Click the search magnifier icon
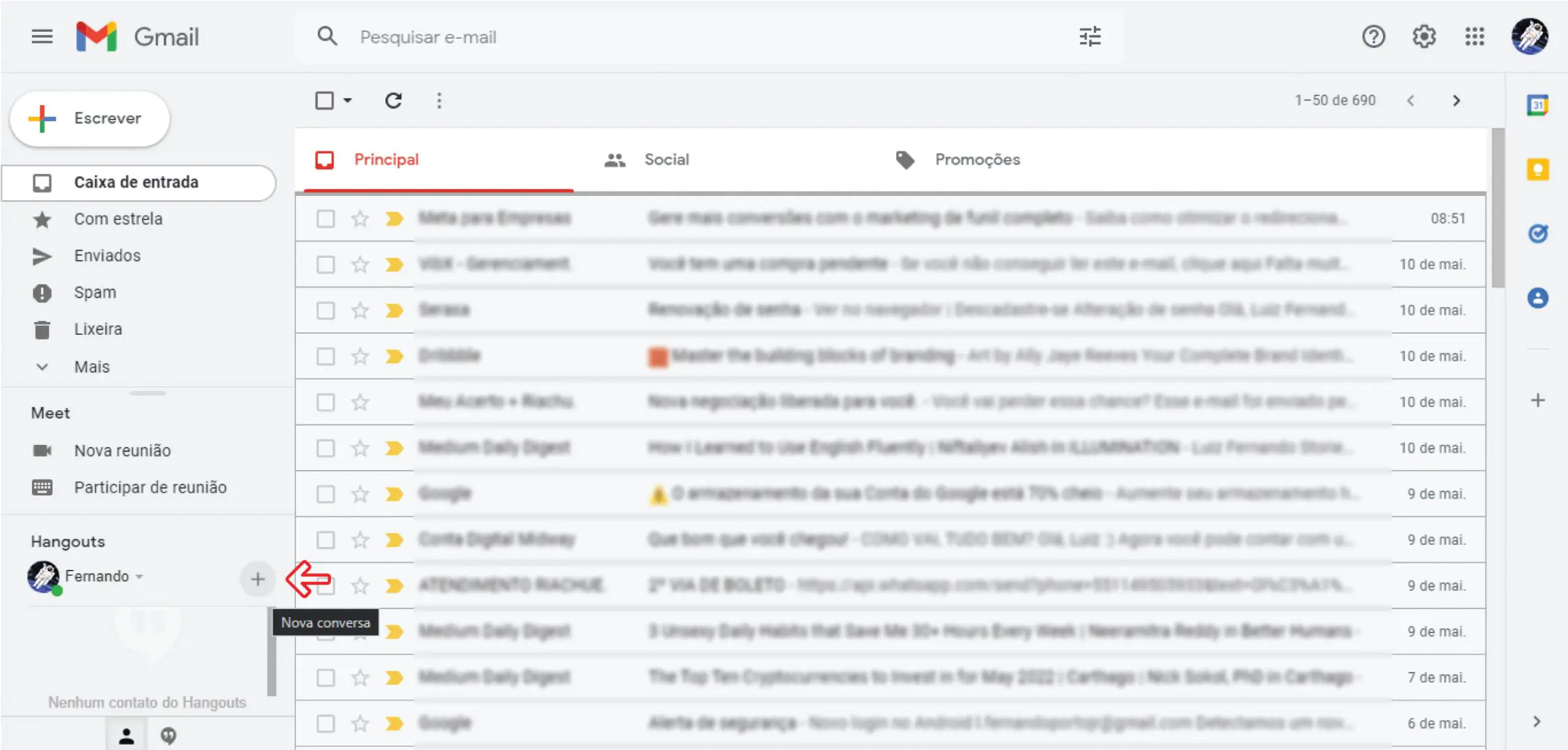Image resolution: width=1568 pixels, height=750 pixels. tap(327, 36)
